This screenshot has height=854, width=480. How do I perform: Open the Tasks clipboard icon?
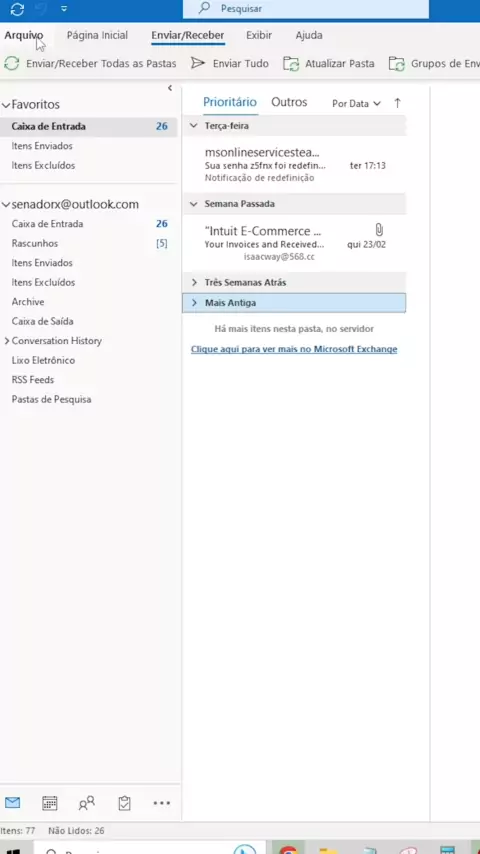point(124,803)
